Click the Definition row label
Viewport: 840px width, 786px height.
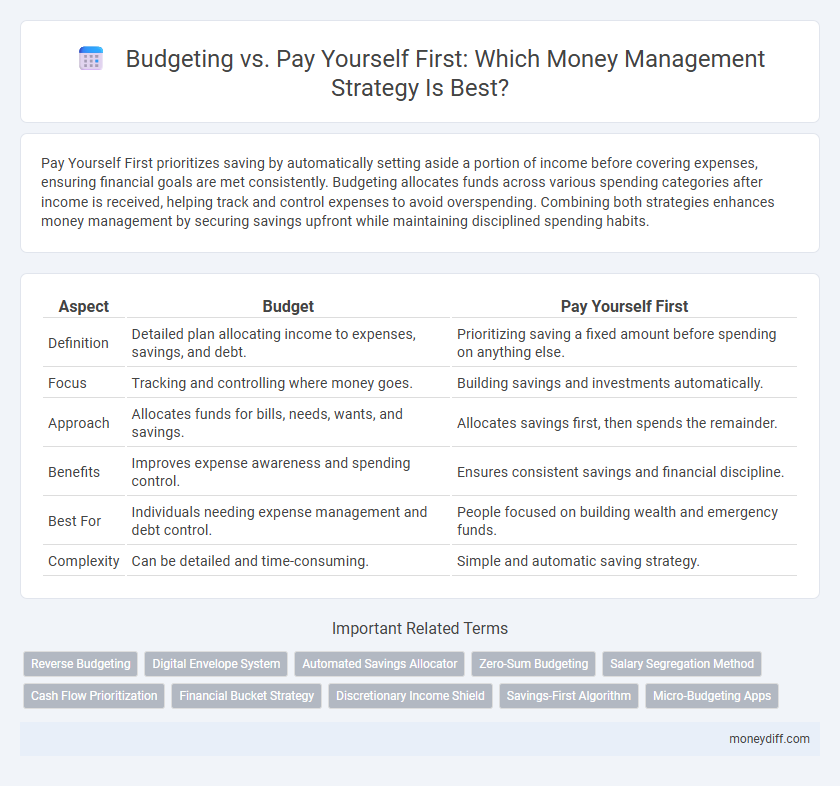click(79, 343)
